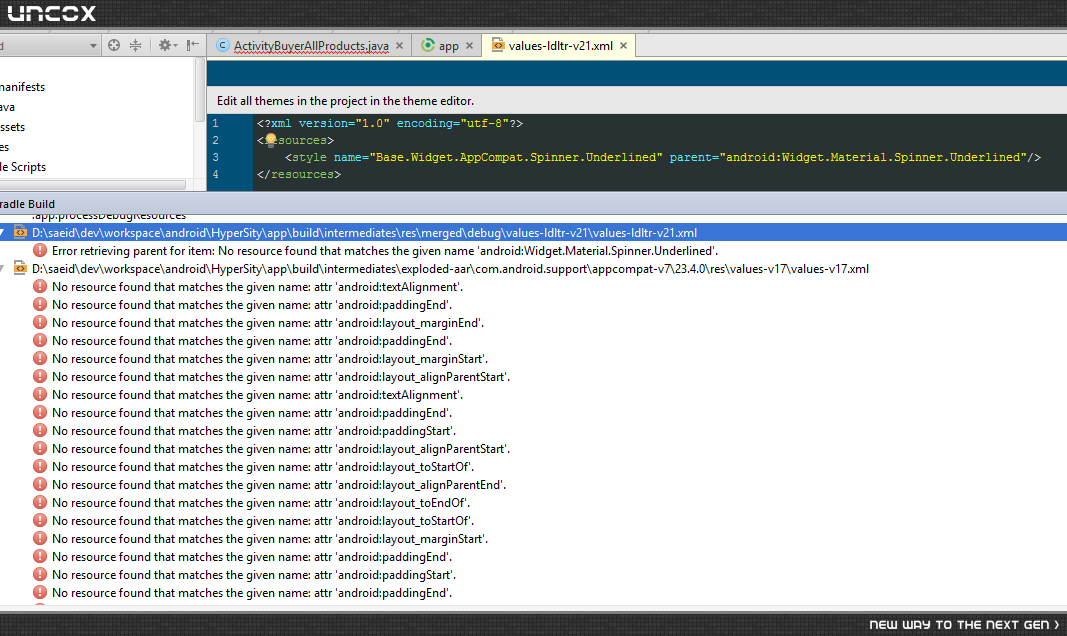Select the 'android:layout_alignParentEnd' error row
This screenshot has width=1067, height=636.
(x=279, y=485)
